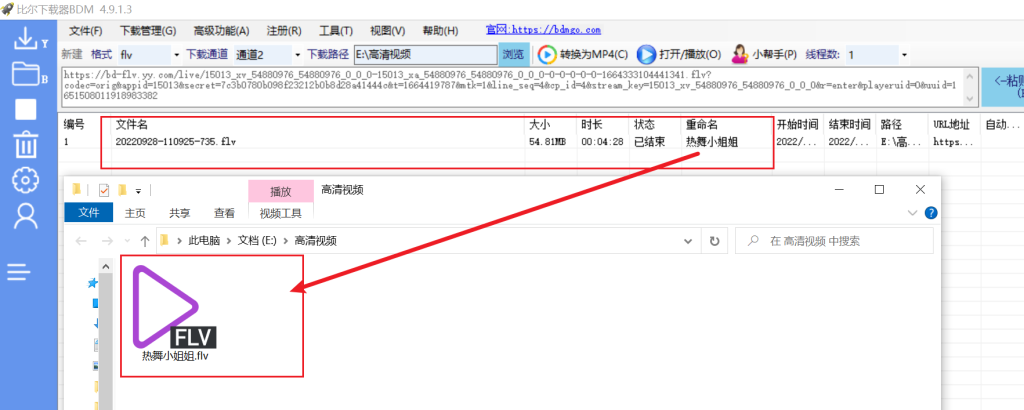Viewport: 1024px width, 410px height.
Task: Expand Explorer quick access toolbar customize arrow
Action: [x=138, y=191]
